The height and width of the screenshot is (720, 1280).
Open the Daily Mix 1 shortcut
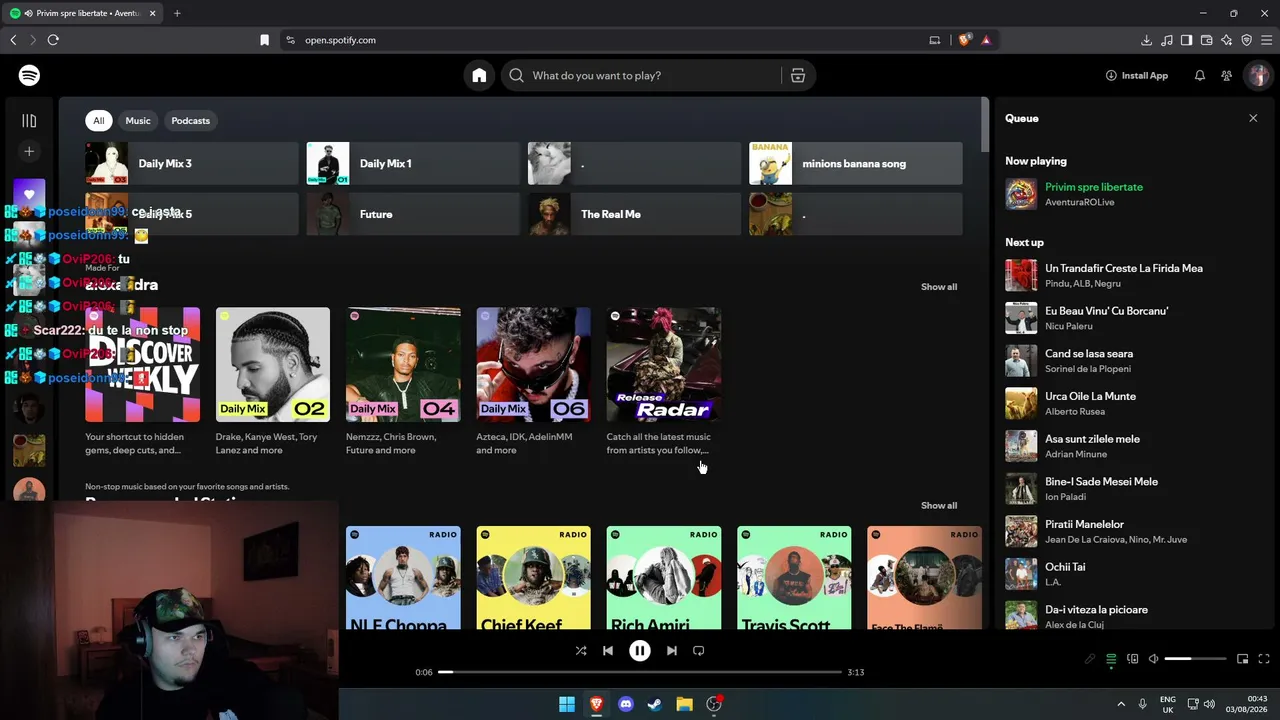413,164
